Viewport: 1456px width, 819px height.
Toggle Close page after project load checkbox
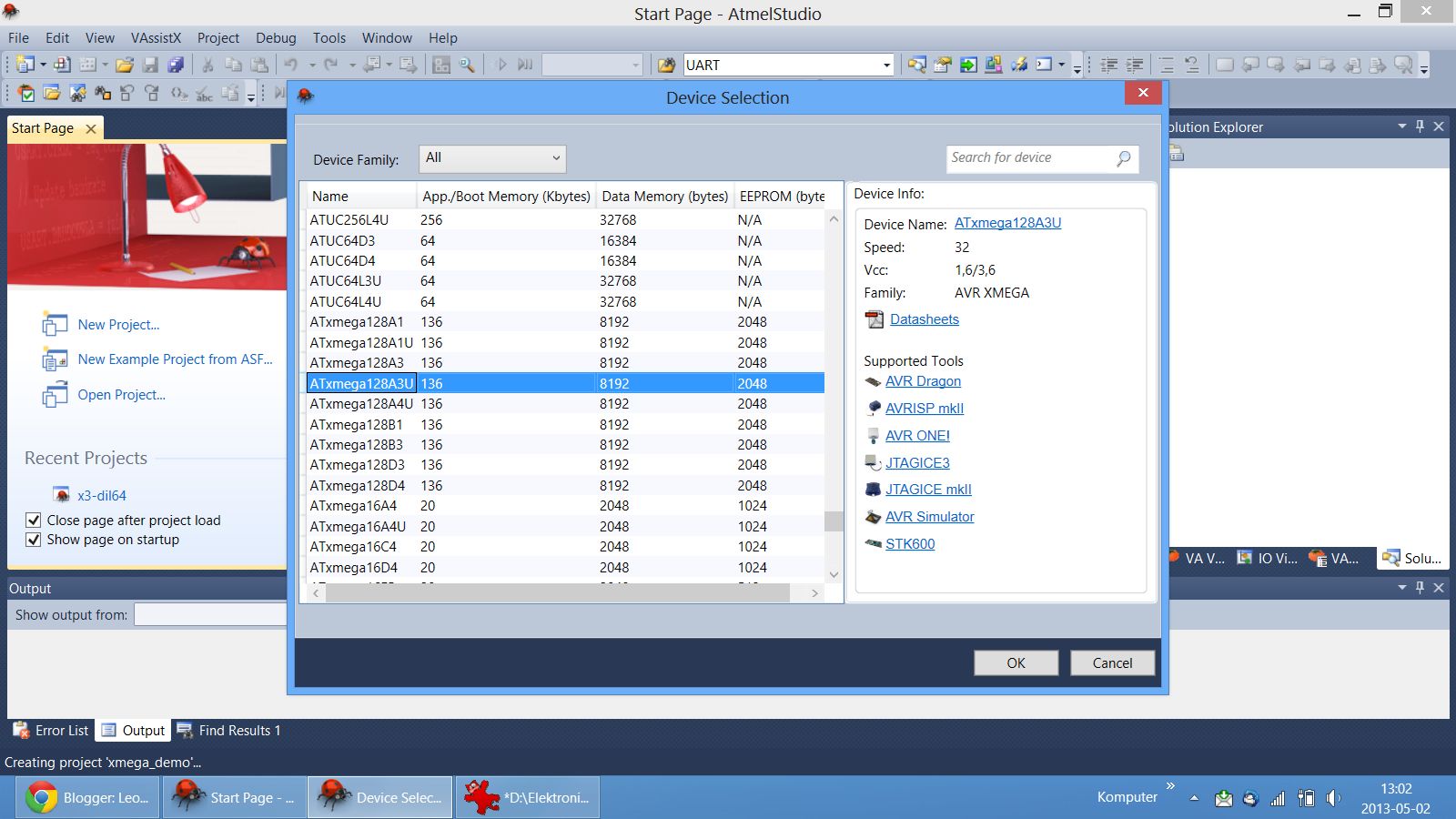pos(34,521)
